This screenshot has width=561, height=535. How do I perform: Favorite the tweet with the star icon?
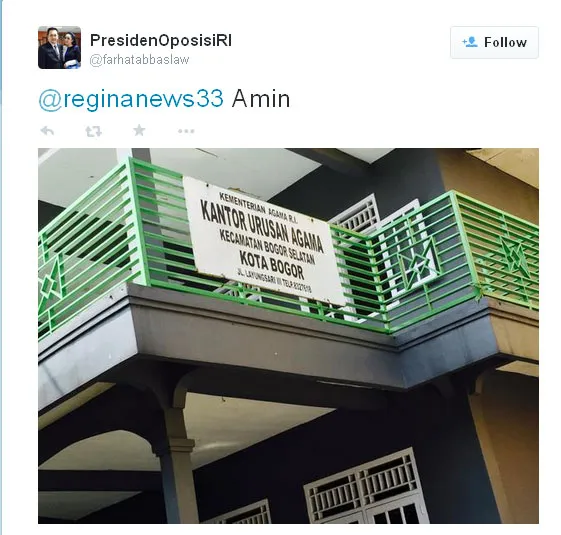tap(139, 130)
